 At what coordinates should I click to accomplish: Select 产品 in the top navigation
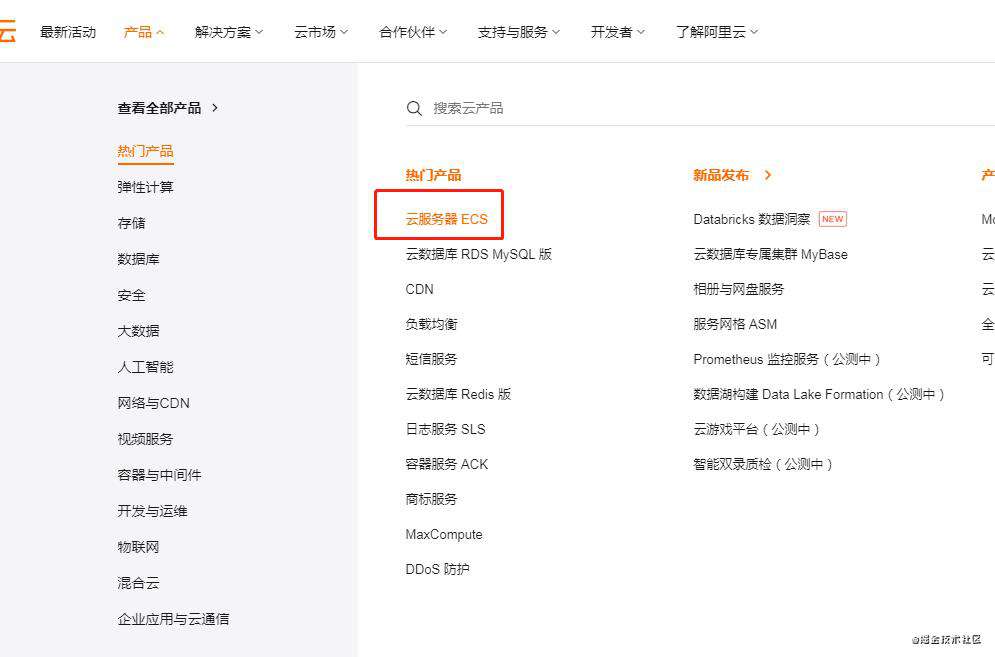pos(138,32)
